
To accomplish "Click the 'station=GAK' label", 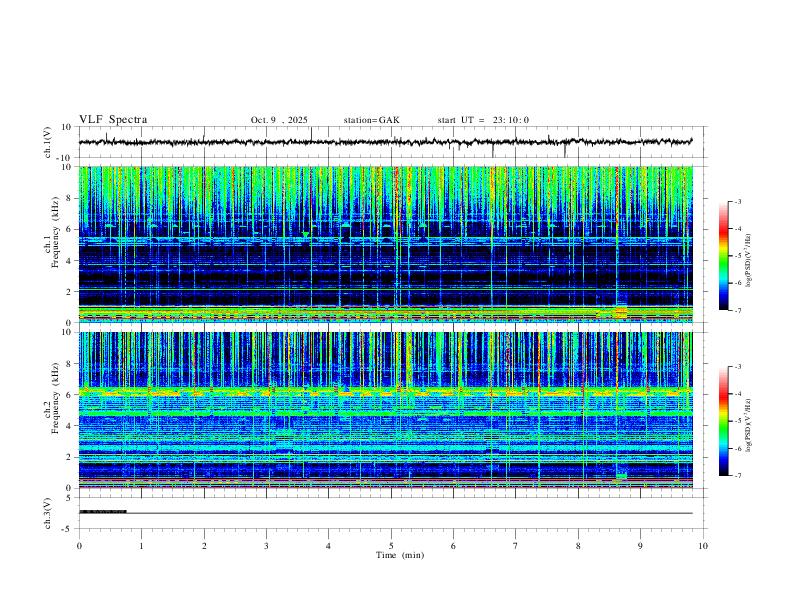I will (371, 120).
